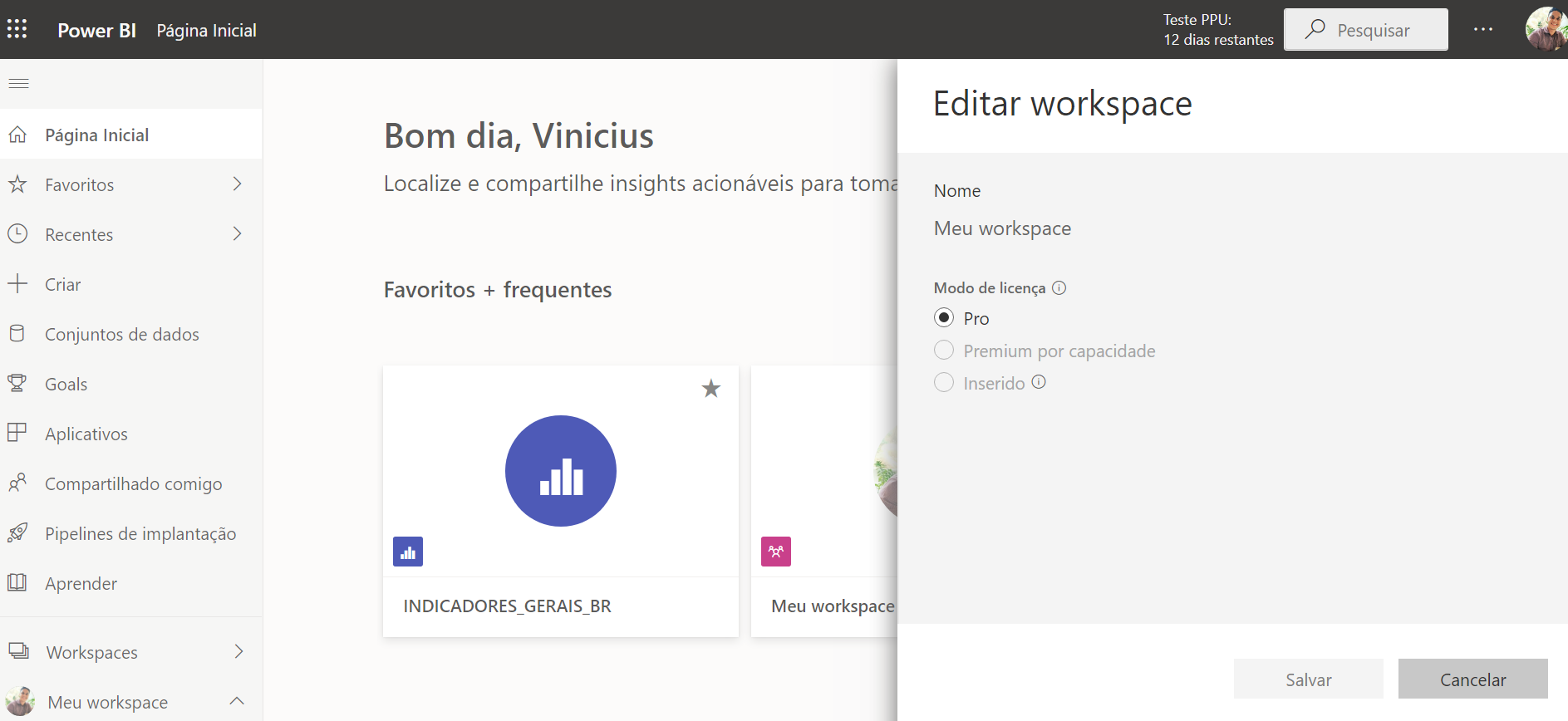The width and height of the screenshot is (1568, 721).
Task: Click the Favoritos star icon in sidebar
Action: coord(17,184)
